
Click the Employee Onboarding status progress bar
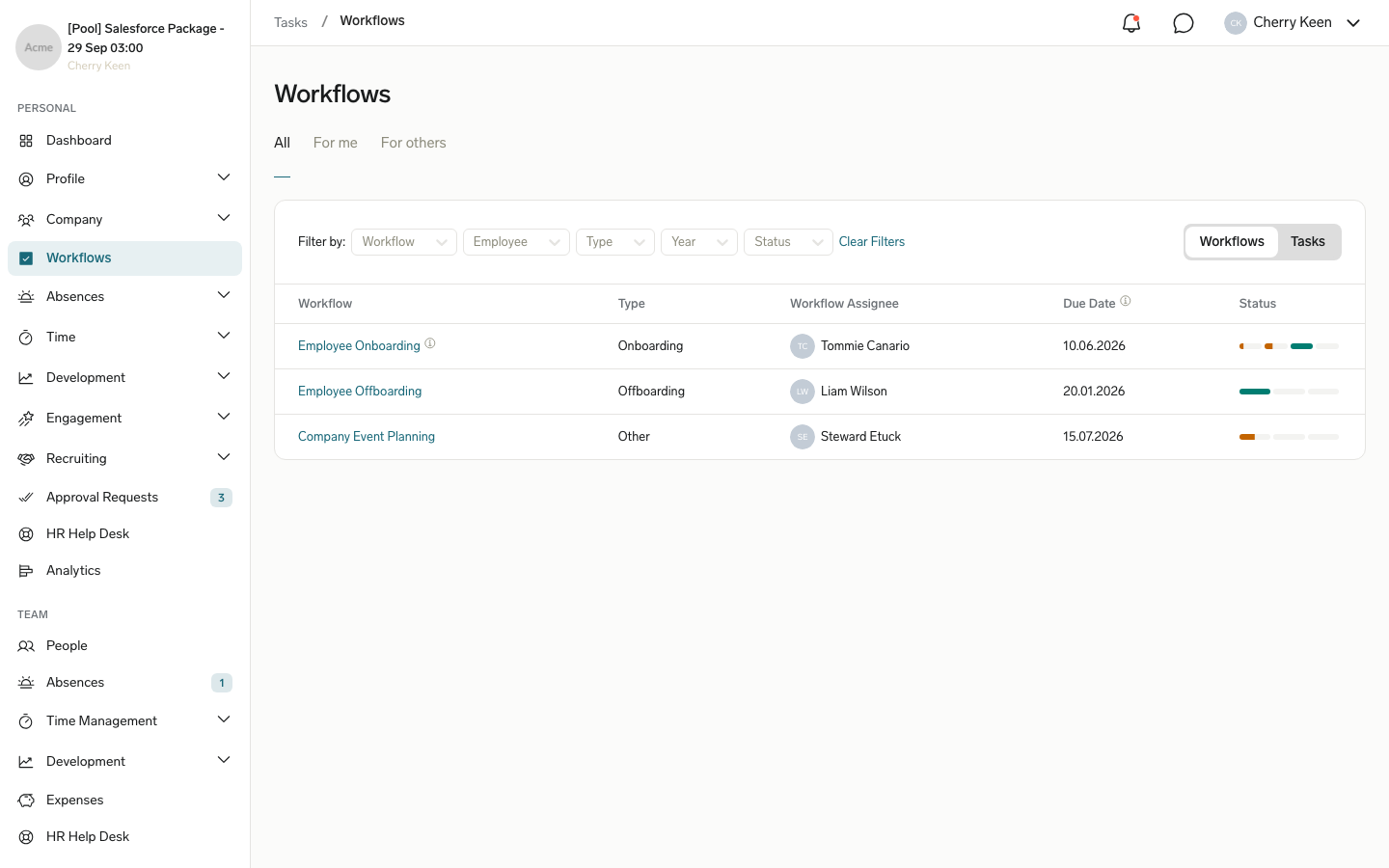1289,346
